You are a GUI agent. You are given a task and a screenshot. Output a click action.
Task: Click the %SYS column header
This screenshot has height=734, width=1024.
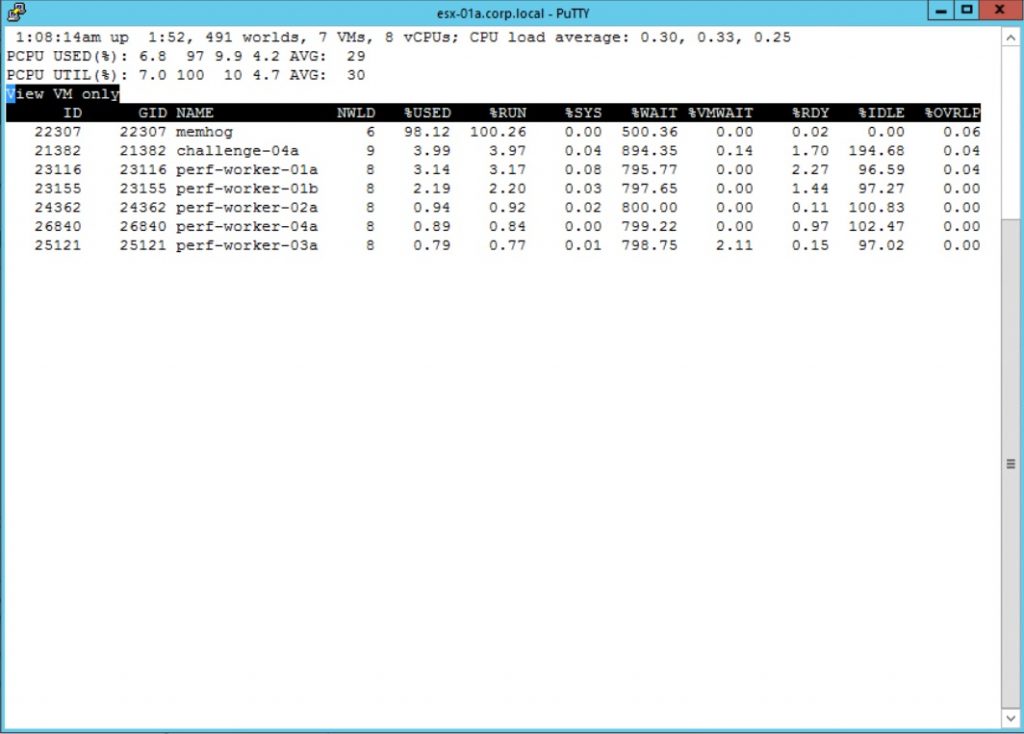[x=583, y=113]
